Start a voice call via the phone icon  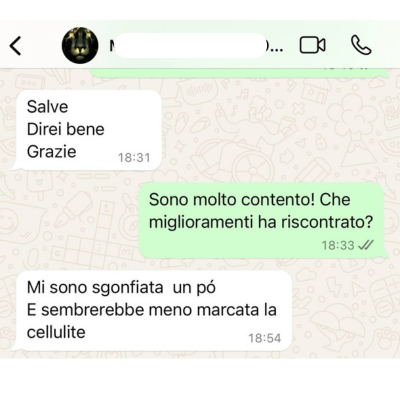361,45
